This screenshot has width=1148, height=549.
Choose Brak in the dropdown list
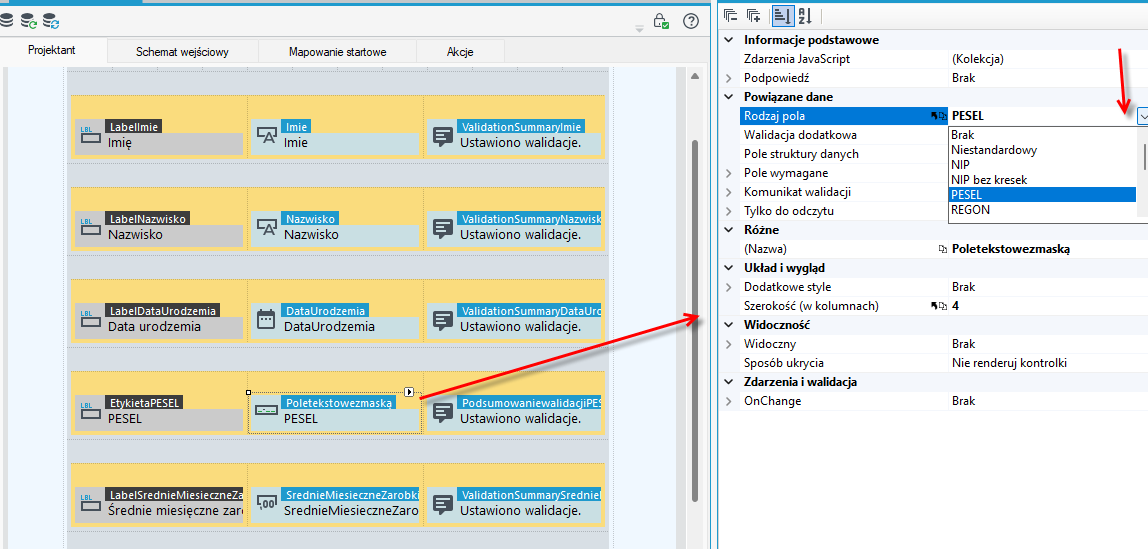[1043, 135]
